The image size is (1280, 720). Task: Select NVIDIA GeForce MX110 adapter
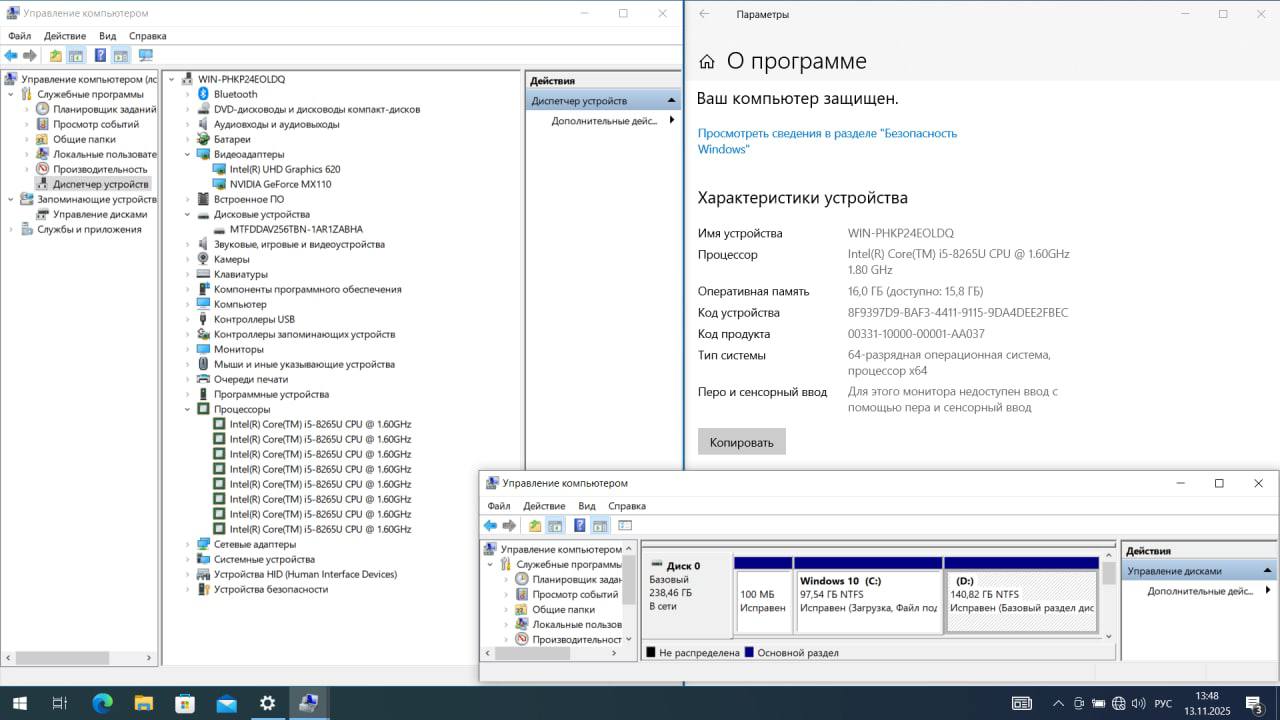[x=280, y=184]
